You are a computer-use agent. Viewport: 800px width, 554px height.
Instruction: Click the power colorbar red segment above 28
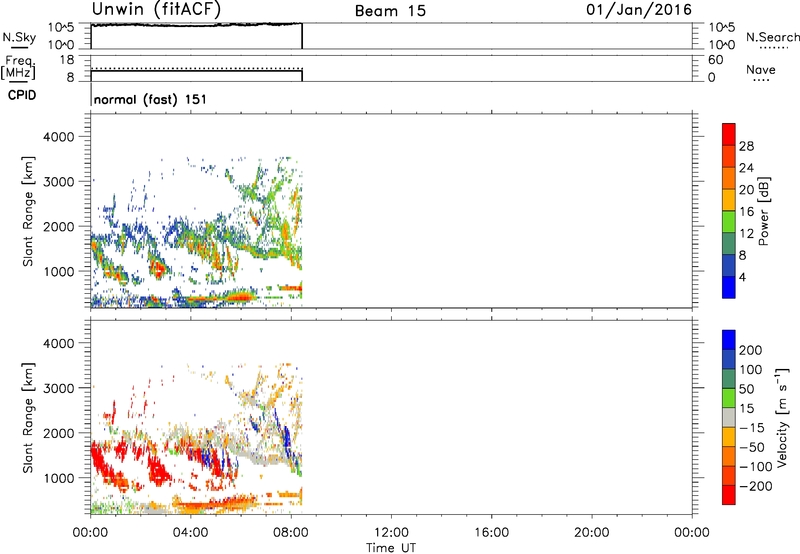click(x=729, y=132)
